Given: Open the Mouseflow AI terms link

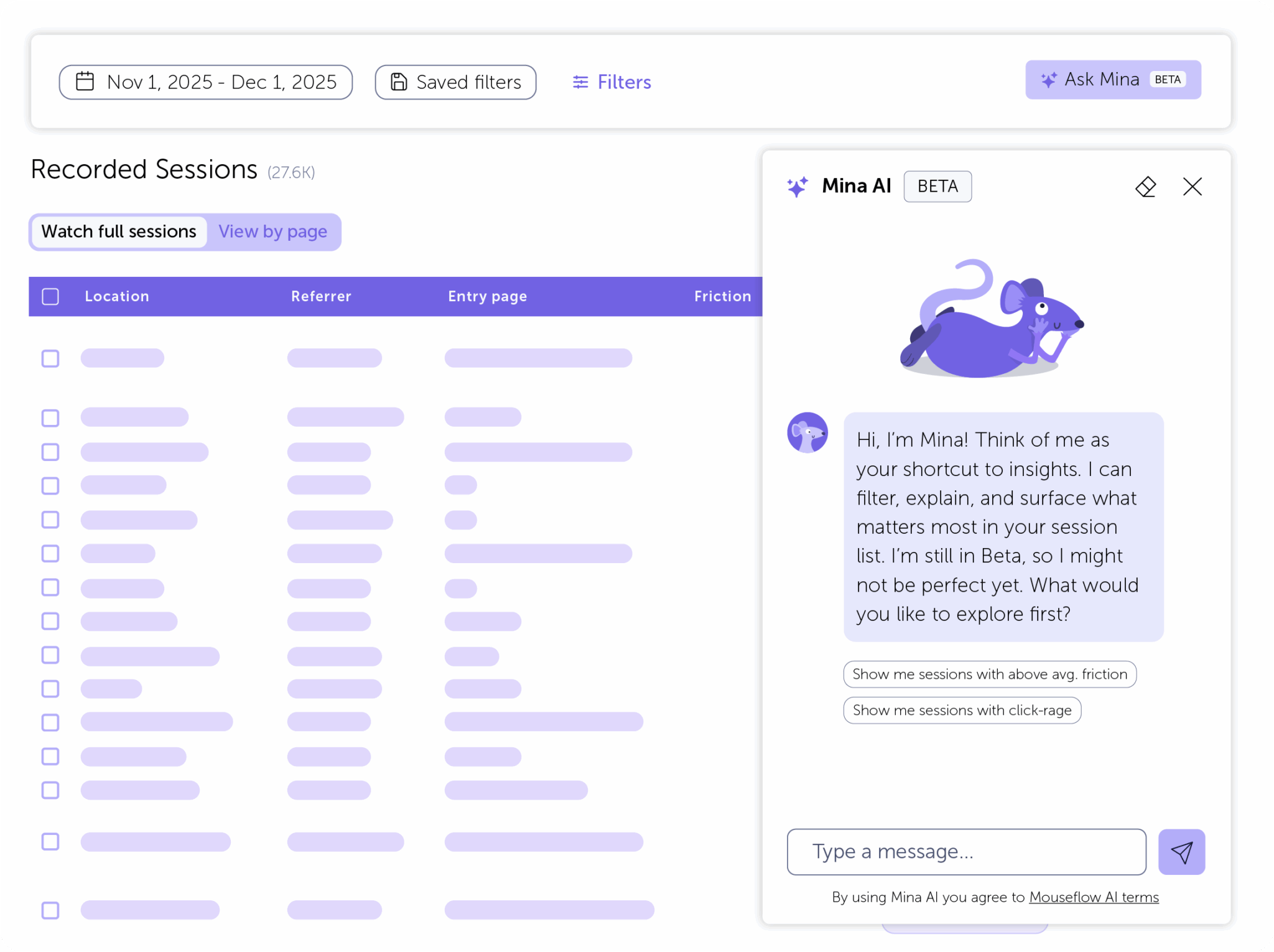Looking at the screenshot, I should point(1093,897).
